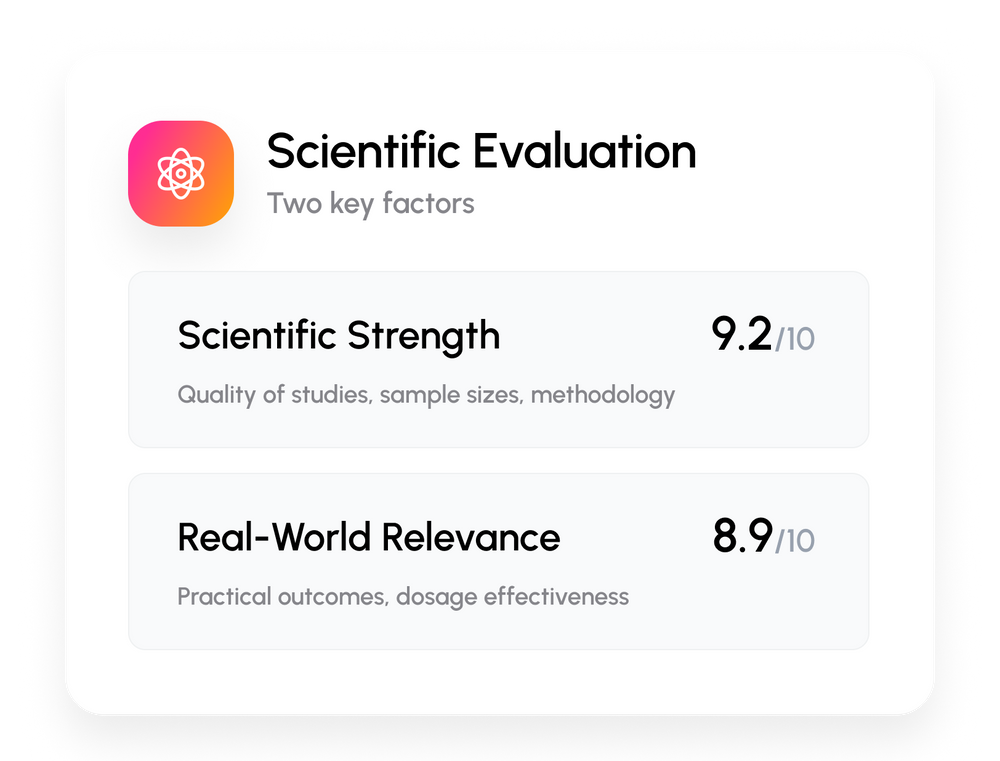Click the words dosage effectiveness
Viewport: 1000px width, 761px height.
click(x=512, y=597)
